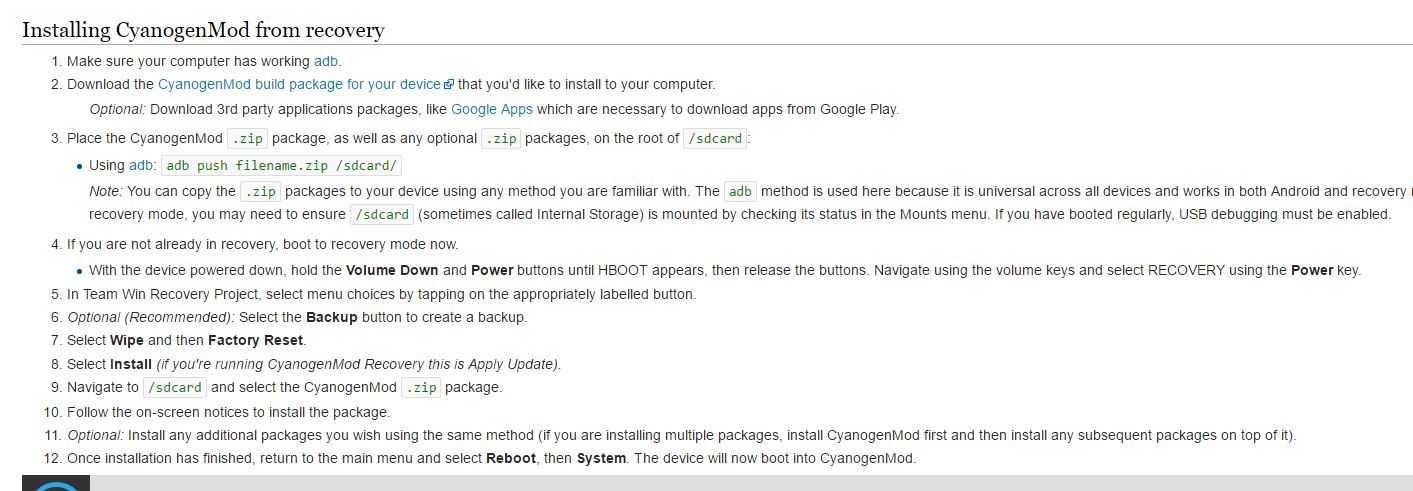This screenshot has width=1413, height=491.
Task: Open the CyanogenMod build package download link
Action: [x=299, y=84]
